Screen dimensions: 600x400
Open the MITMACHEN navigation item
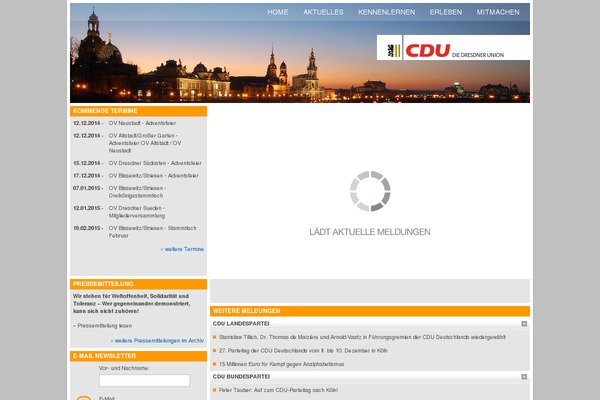[498, 12]
